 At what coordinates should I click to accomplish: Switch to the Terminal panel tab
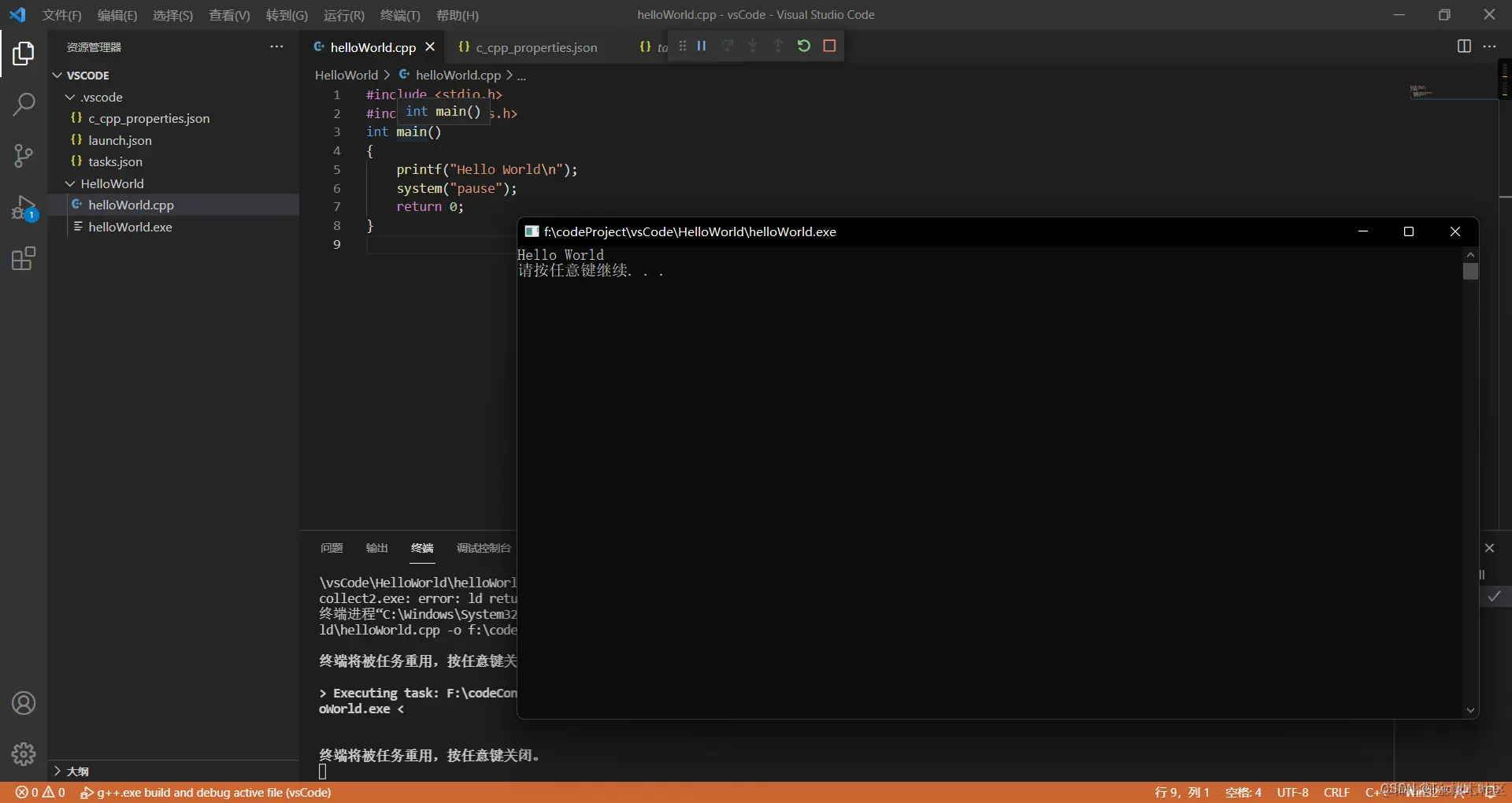[x=422, y=548]
